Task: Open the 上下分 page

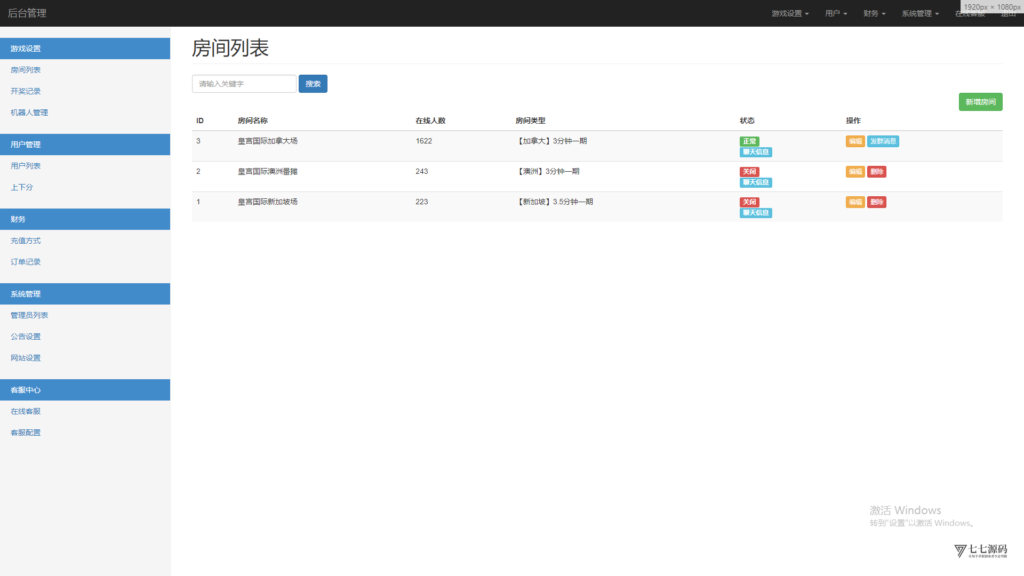Action: [21, 186]
